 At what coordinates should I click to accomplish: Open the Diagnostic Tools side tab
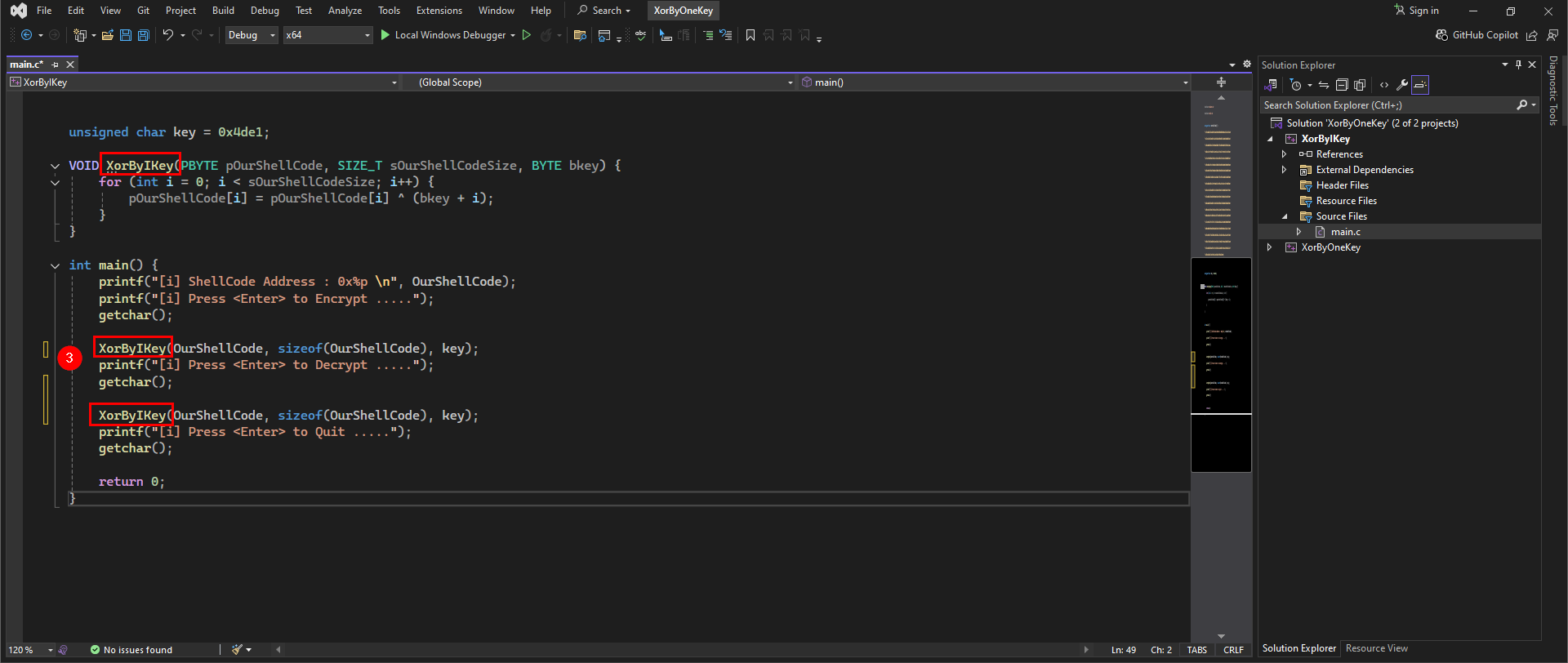(x=1553, y=91)
